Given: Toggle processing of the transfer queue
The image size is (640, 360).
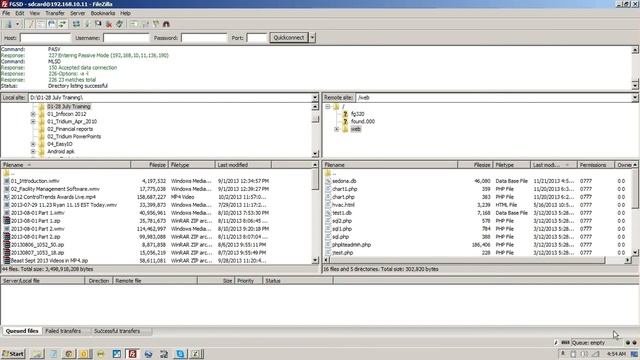Looking at the screenshot, I should click(x=87, y=24).
